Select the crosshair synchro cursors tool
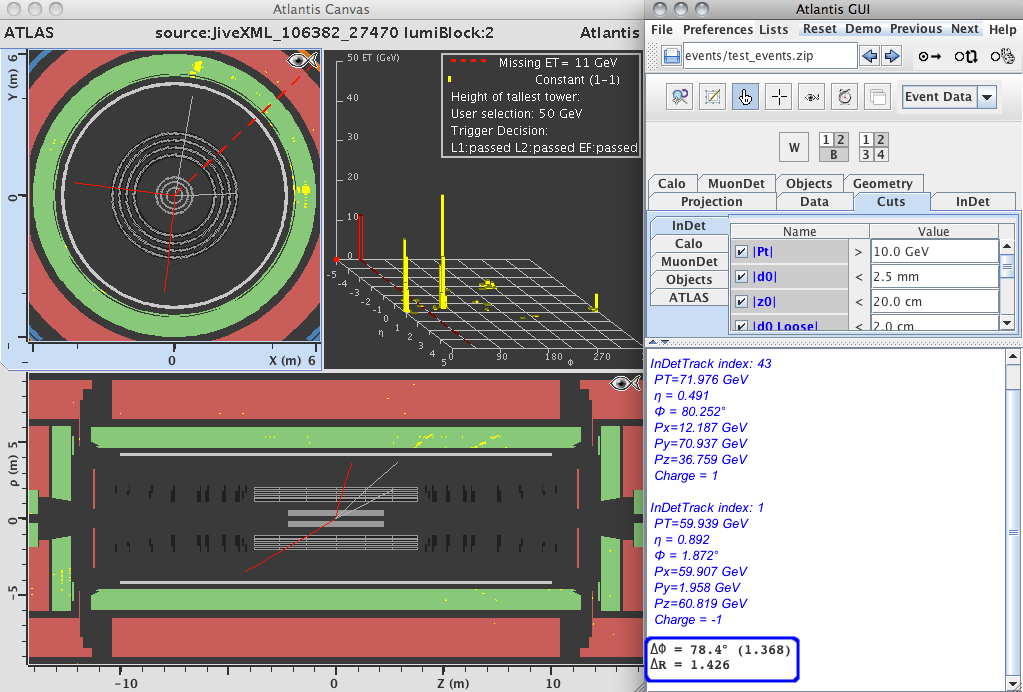 [779, 97]
